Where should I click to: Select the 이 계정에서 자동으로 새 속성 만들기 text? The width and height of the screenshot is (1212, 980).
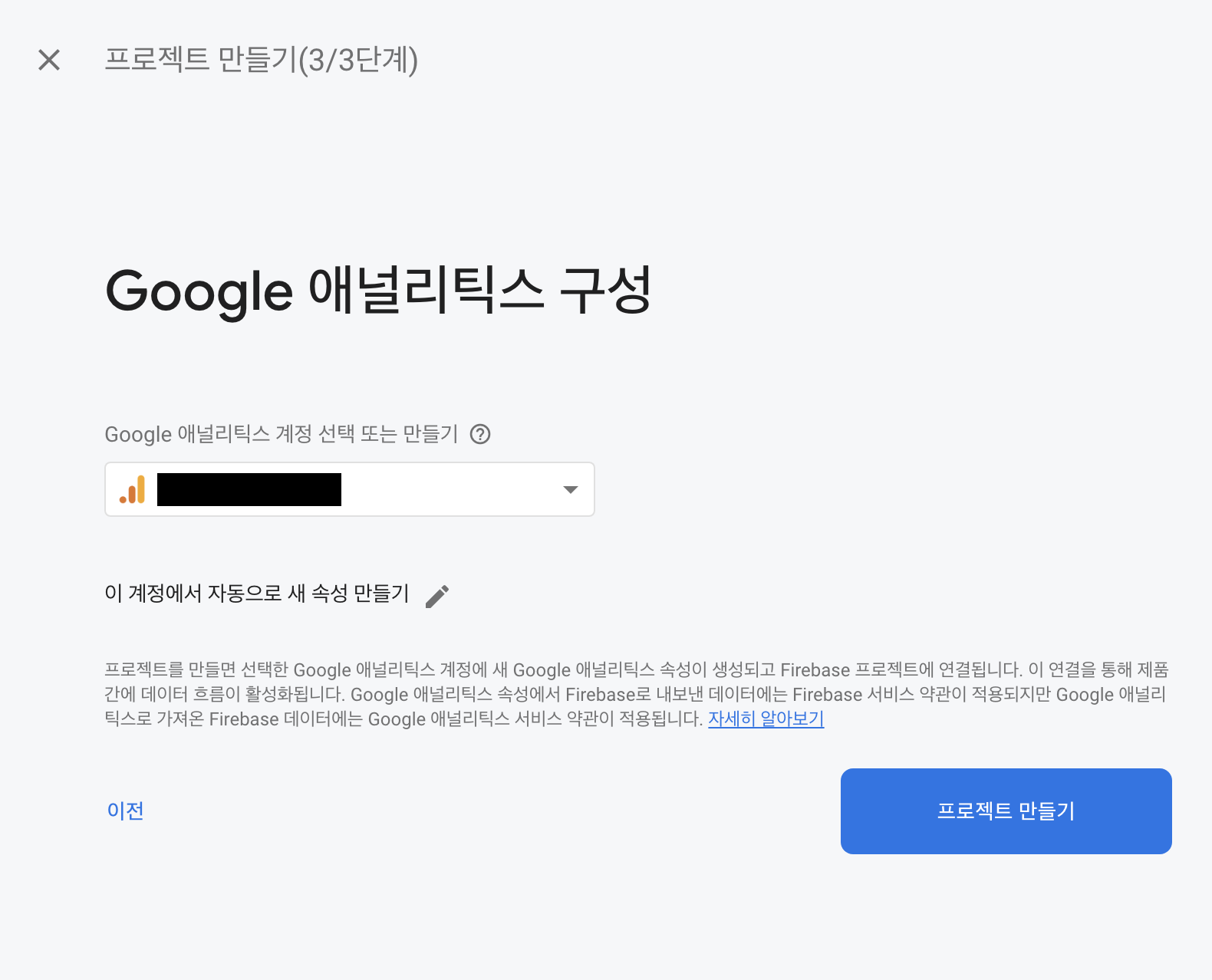coord(257,593)
